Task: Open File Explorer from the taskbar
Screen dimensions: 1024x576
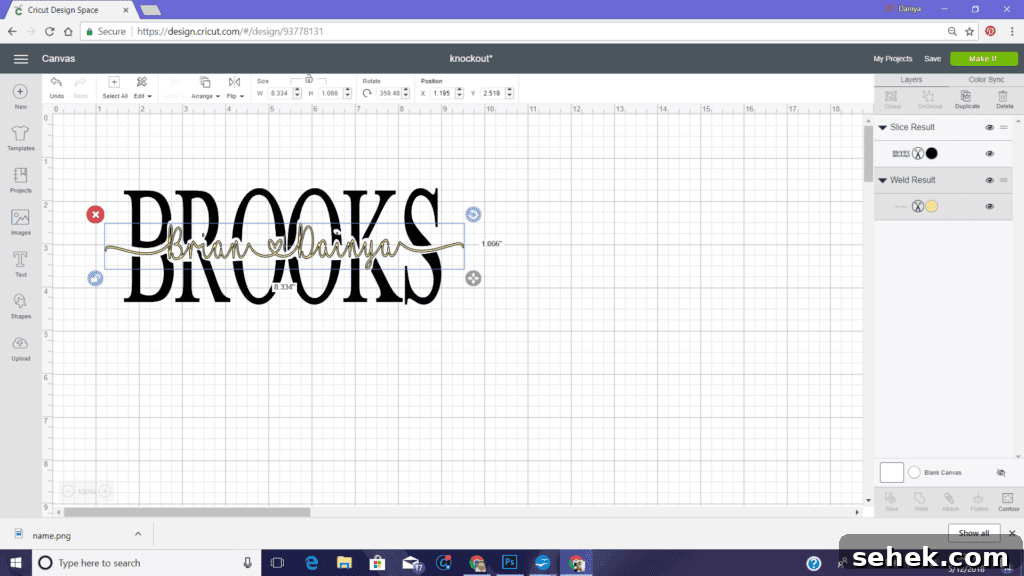Action: click(x=344, y=562)
